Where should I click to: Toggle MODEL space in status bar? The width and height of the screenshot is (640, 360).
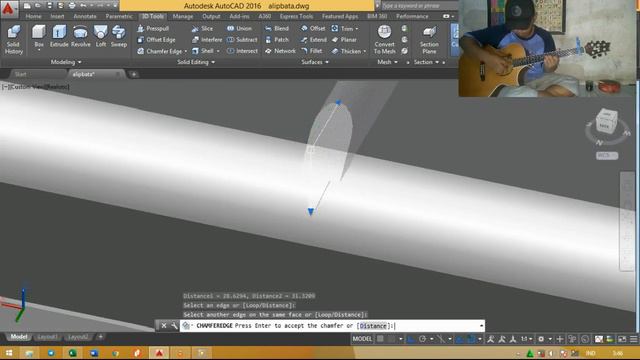[x=362, y=339]
